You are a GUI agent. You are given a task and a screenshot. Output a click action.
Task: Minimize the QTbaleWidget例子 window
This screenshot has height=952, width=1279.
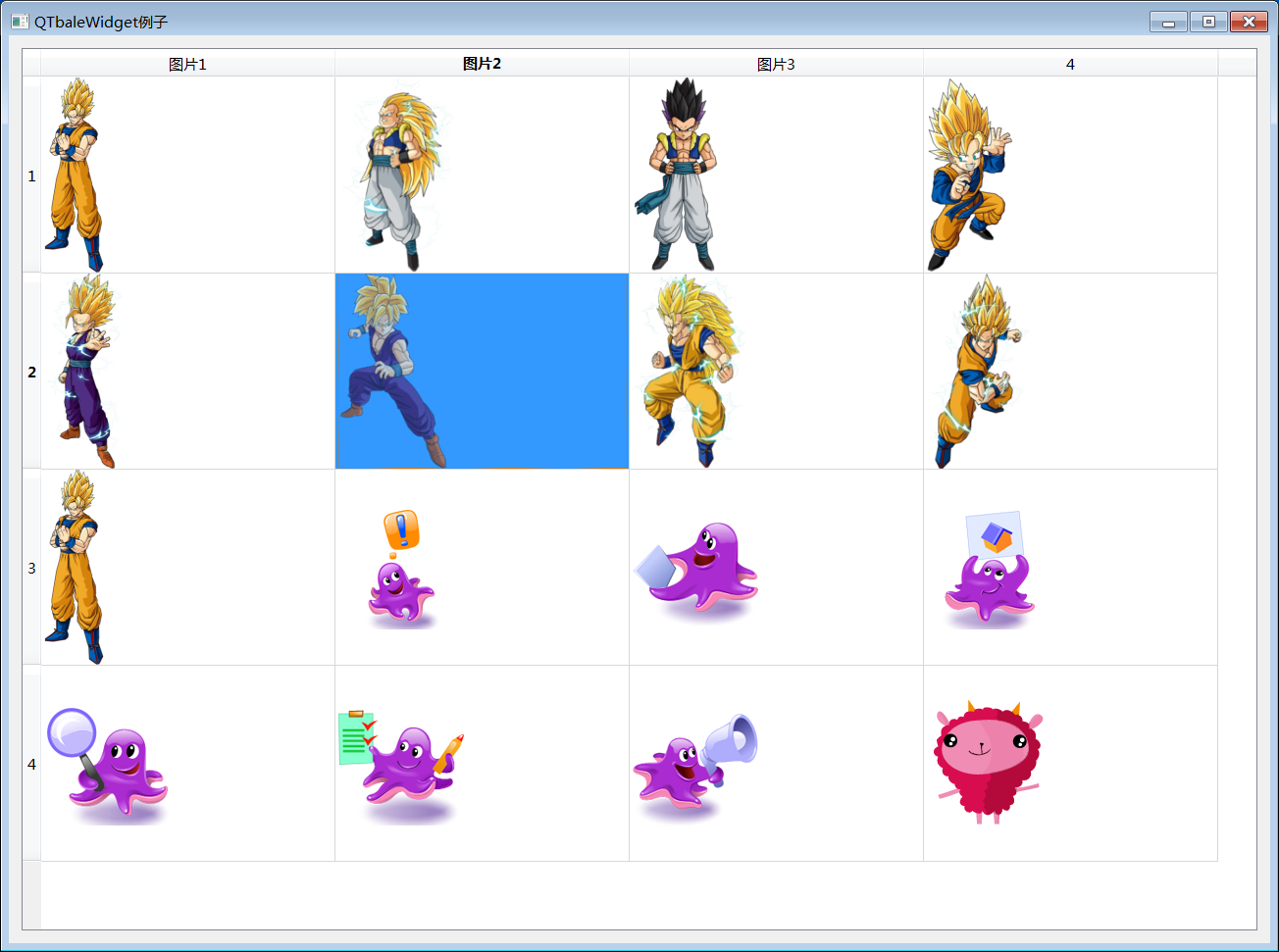1168,22
